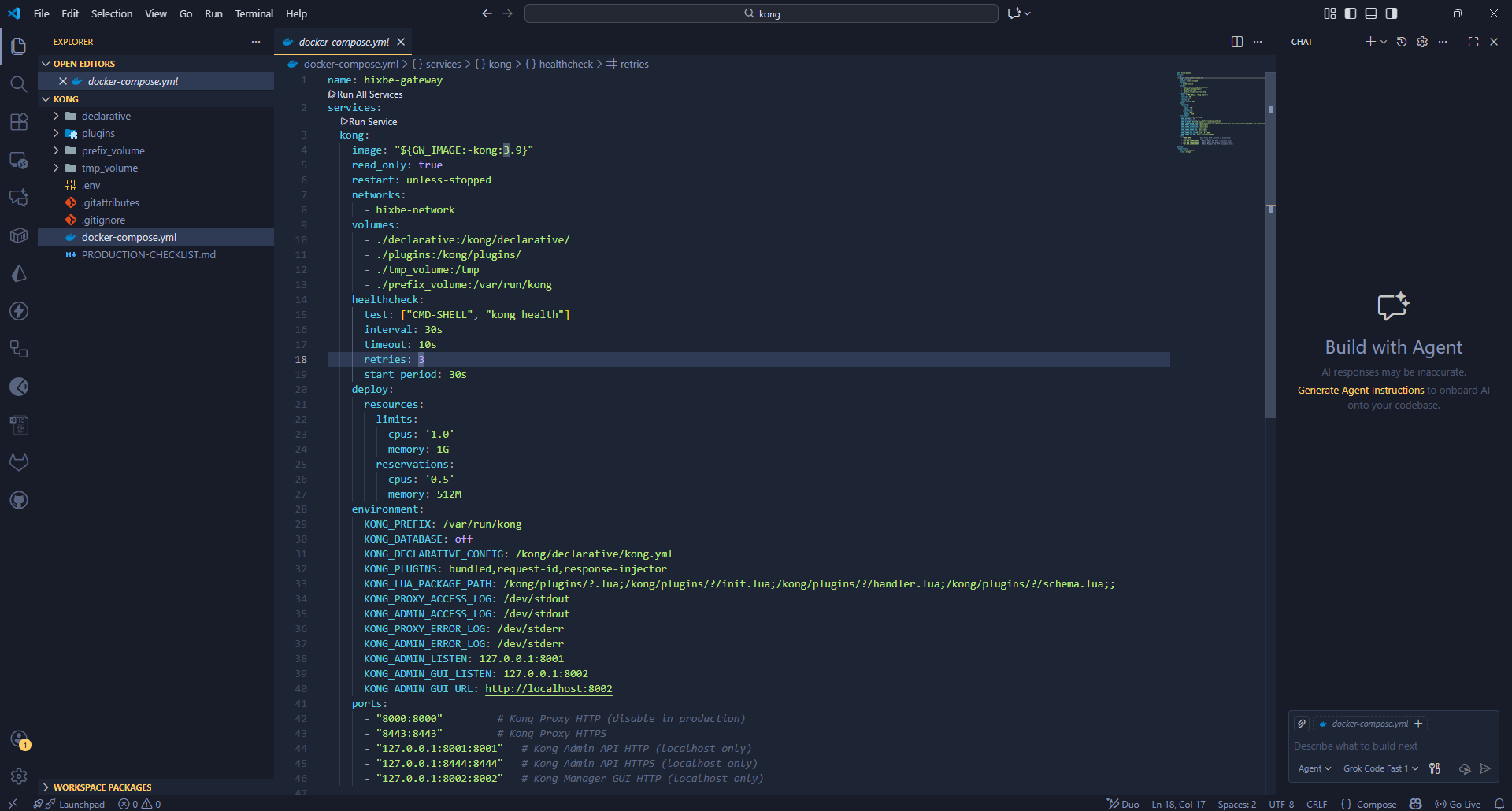Open notifications bell in status bar
This screenshot has width=1512, height=811.
click(x=1499, y=804)
